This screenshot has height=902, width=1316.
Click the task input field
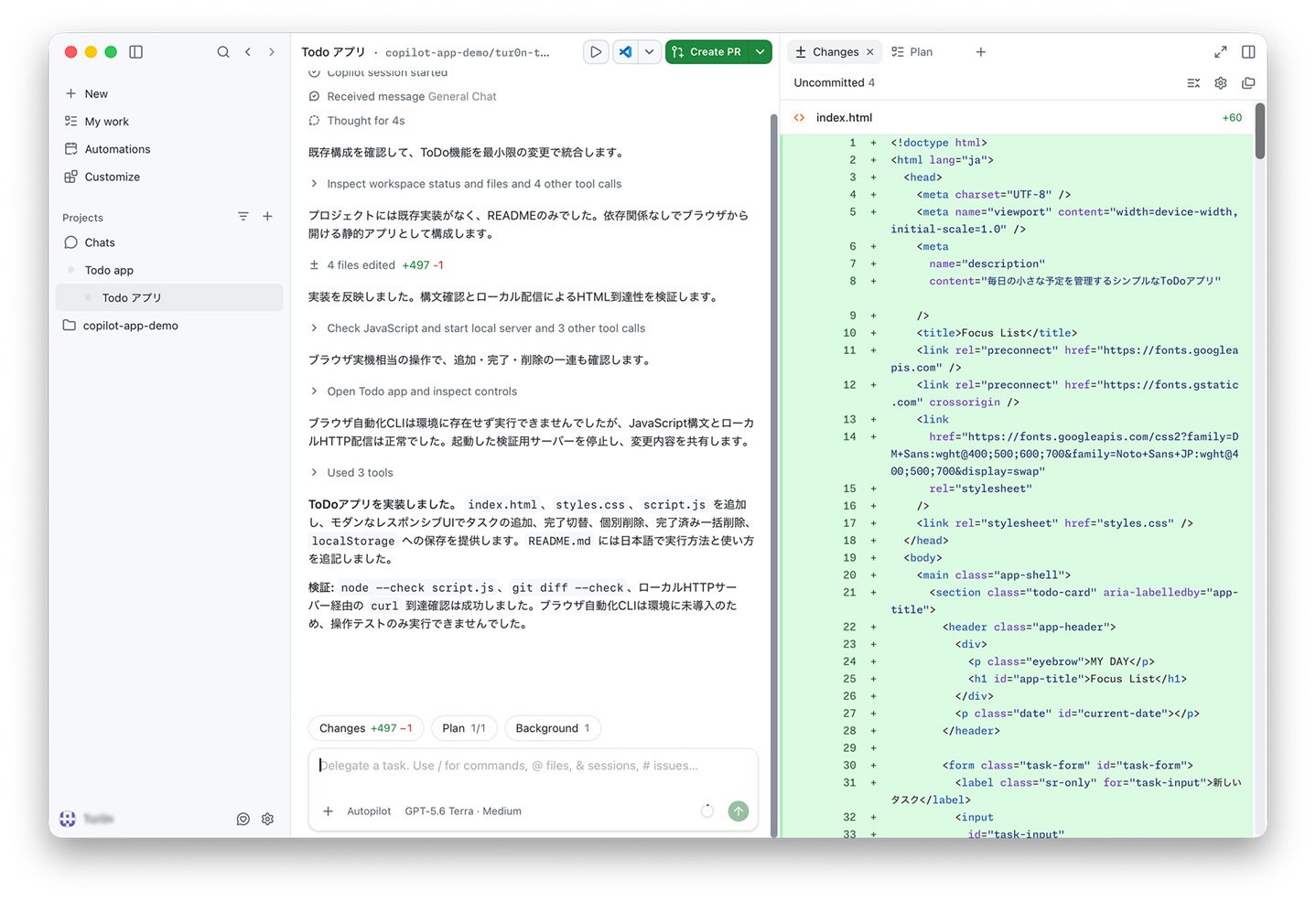tap(534, 767)
